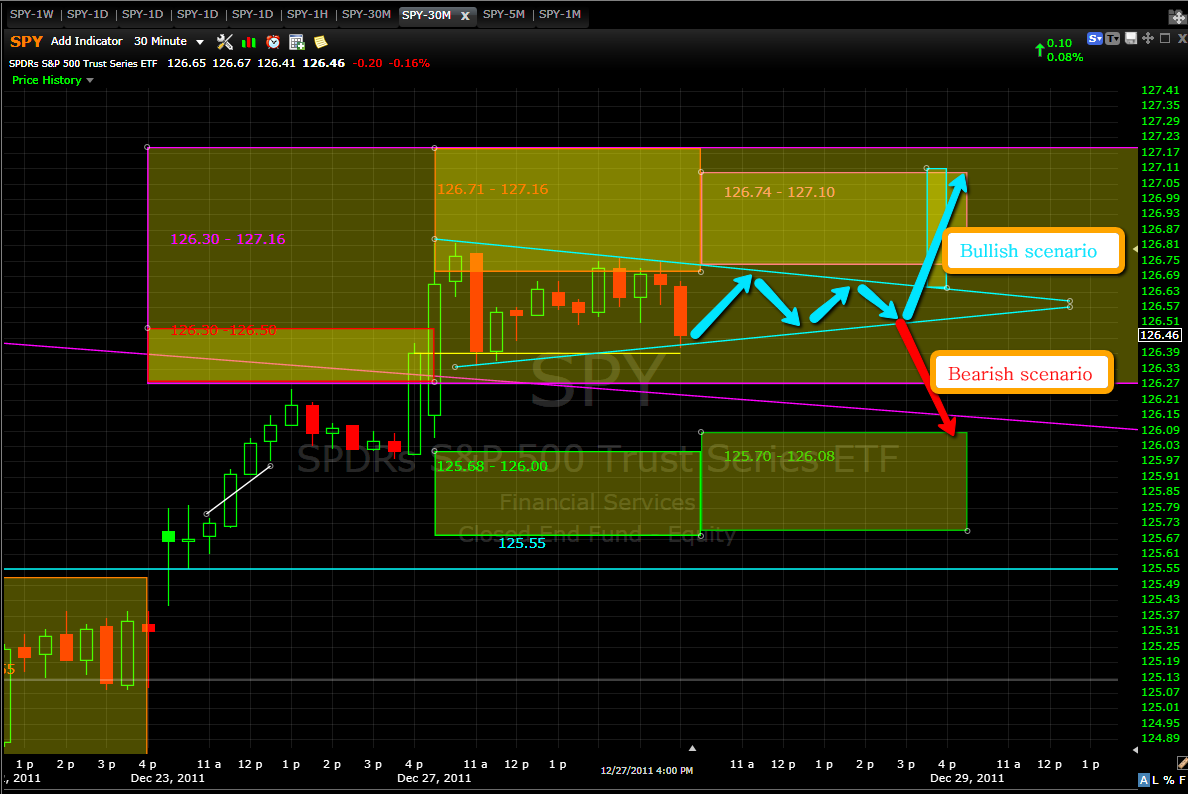
Task: Click the highlighted 126.46 price axis marker
Action: click(1160, 336)
